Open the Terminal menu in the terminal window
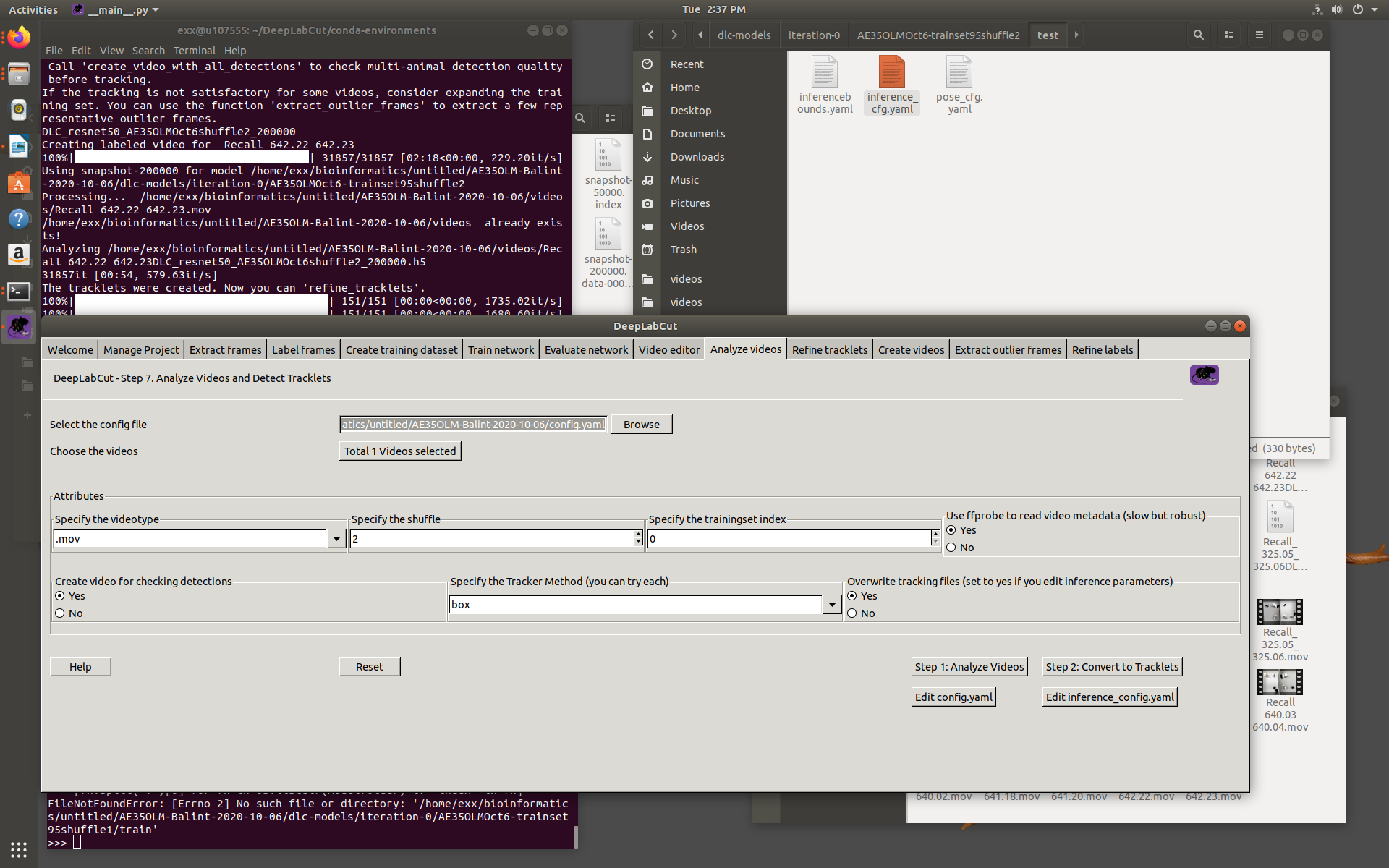 (x=194, y=50)
